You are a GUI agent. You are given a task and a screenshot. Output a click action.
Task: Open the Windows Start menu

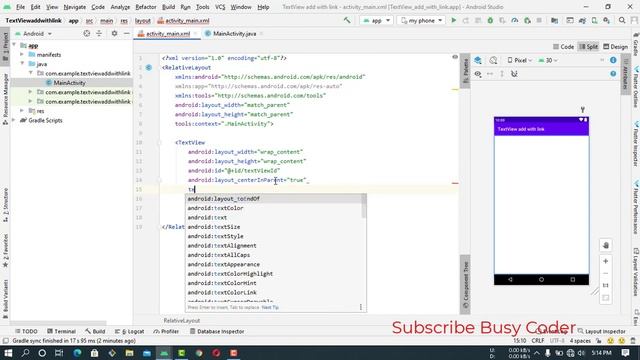coord(8,353)
